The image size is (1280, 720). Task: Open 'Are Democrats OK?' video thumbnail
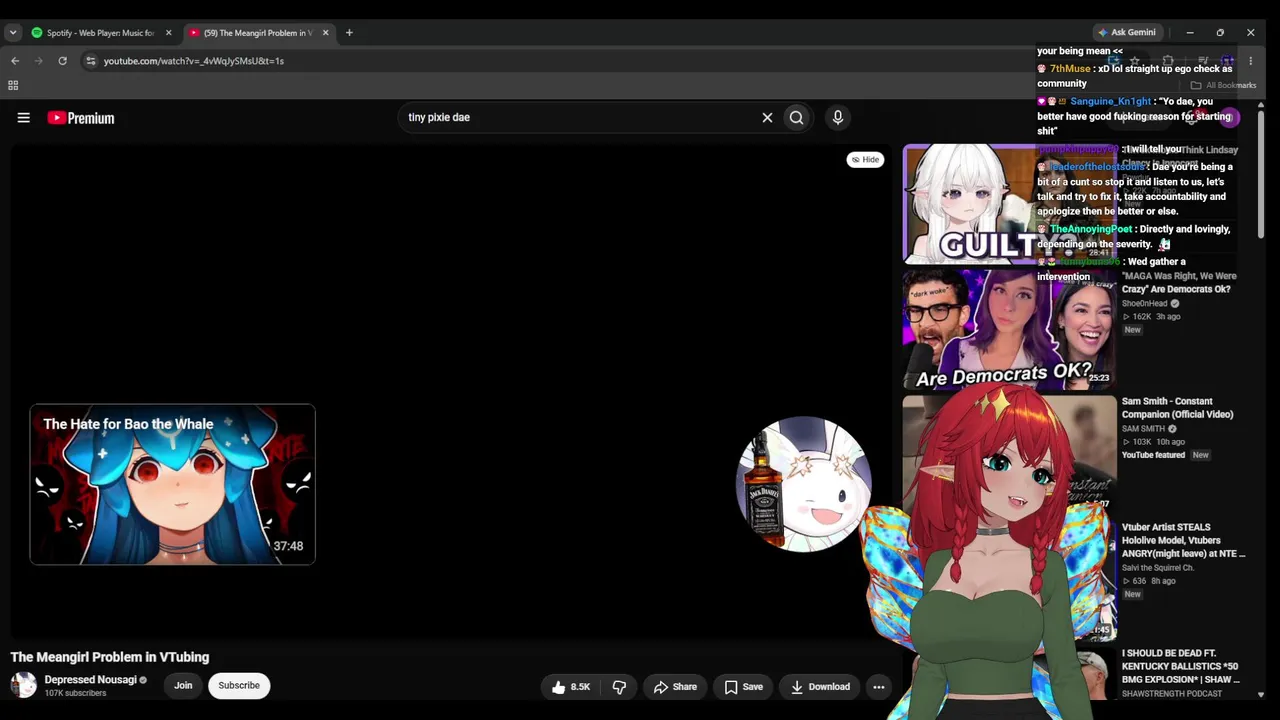point(1008,329)
